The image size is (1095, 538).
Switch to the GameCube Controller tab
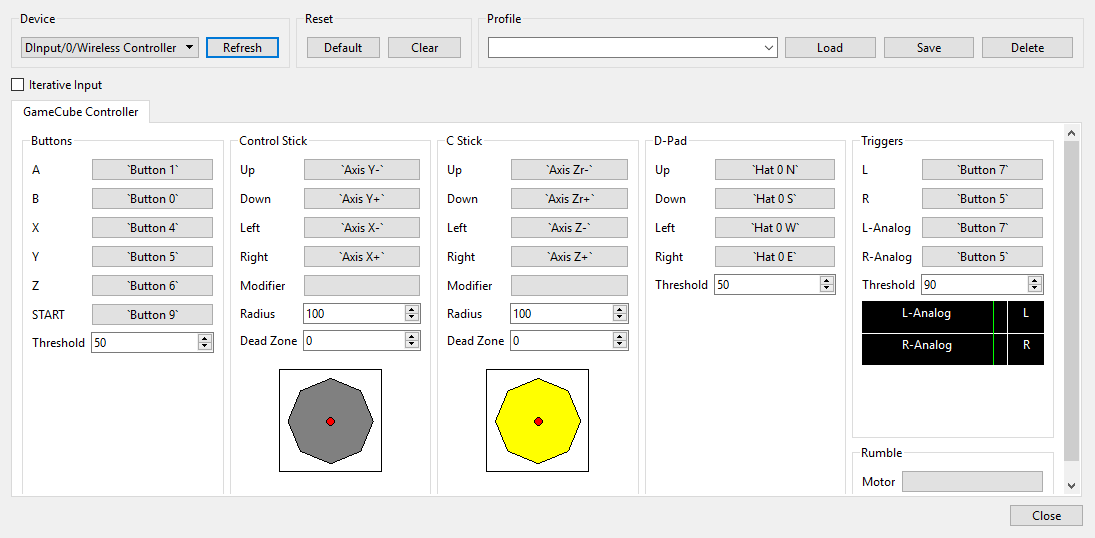point(81,112)
